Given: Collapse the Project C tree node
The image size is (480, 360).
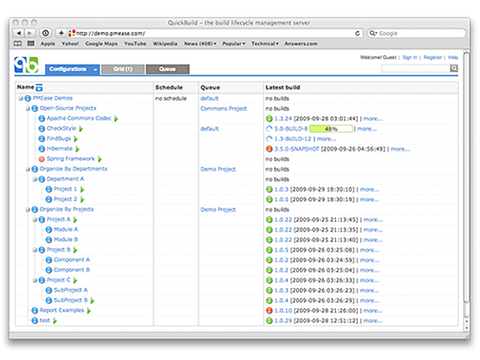Looking at the screenshot, I should [x=35, y=280].
